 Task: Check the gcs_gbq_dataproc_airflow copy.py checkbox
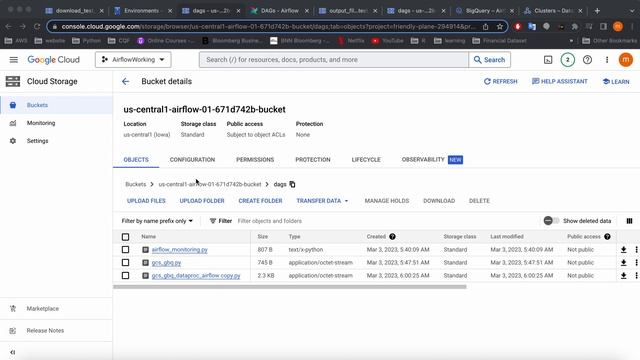click(125, 276)
